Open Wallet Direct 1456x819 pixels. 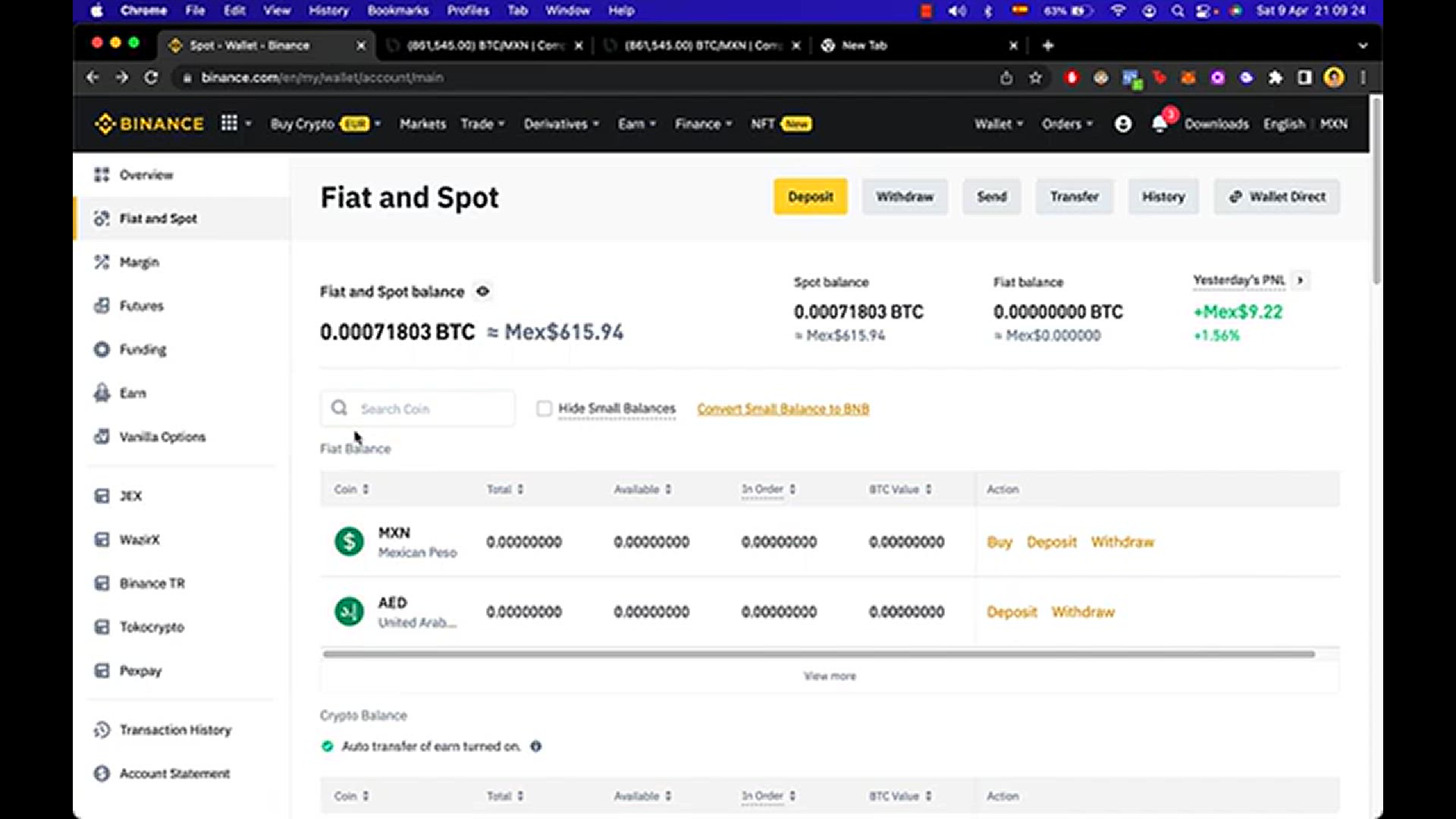[x=1277, y=197]
